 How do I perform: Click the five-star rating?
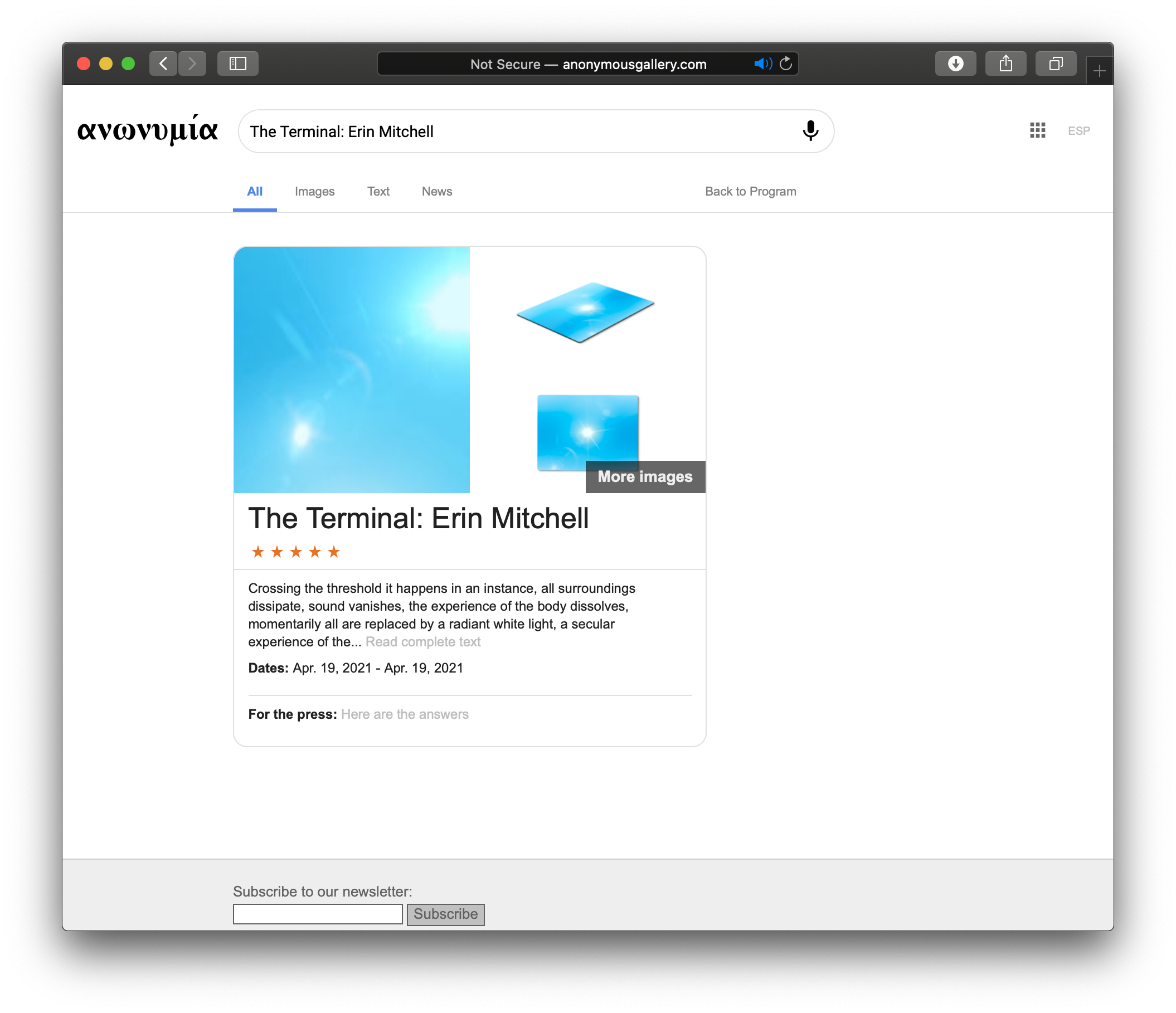[296, 552]
